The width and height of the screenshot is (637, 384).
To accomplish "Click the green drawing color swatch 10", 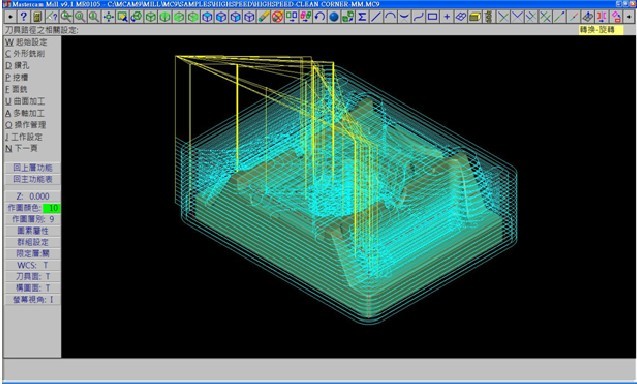I will (x=52, y=208).
